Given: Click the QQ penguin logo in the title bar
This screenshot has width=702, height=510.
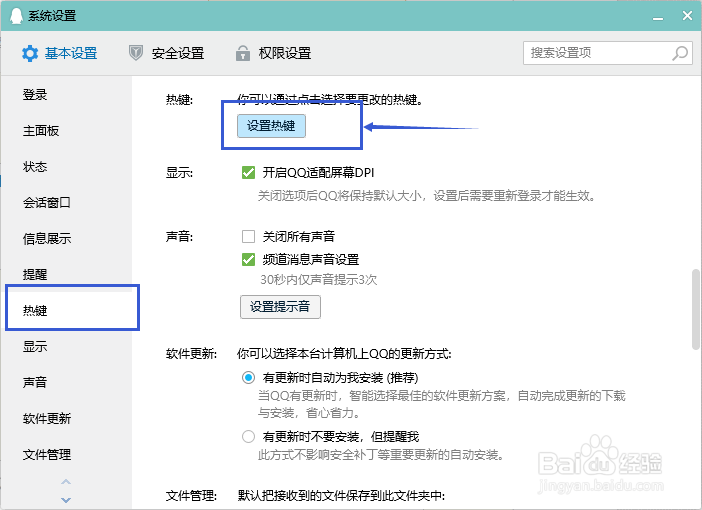Looking at the screenshot, I should point(16,15).
